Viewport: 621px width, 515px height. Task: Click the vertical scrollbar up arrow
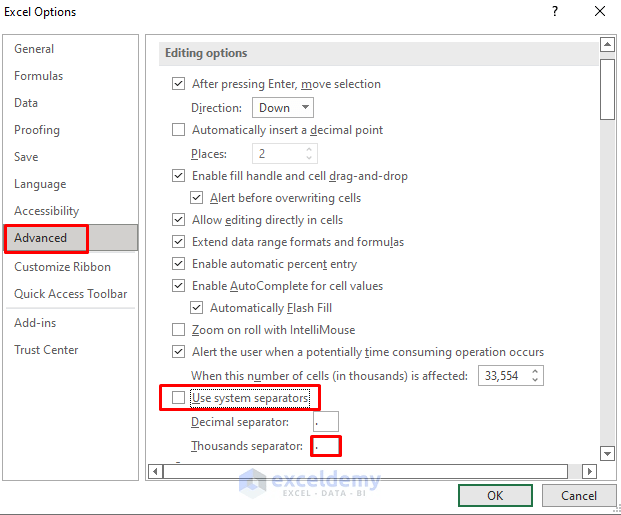[x=607, y=44]
